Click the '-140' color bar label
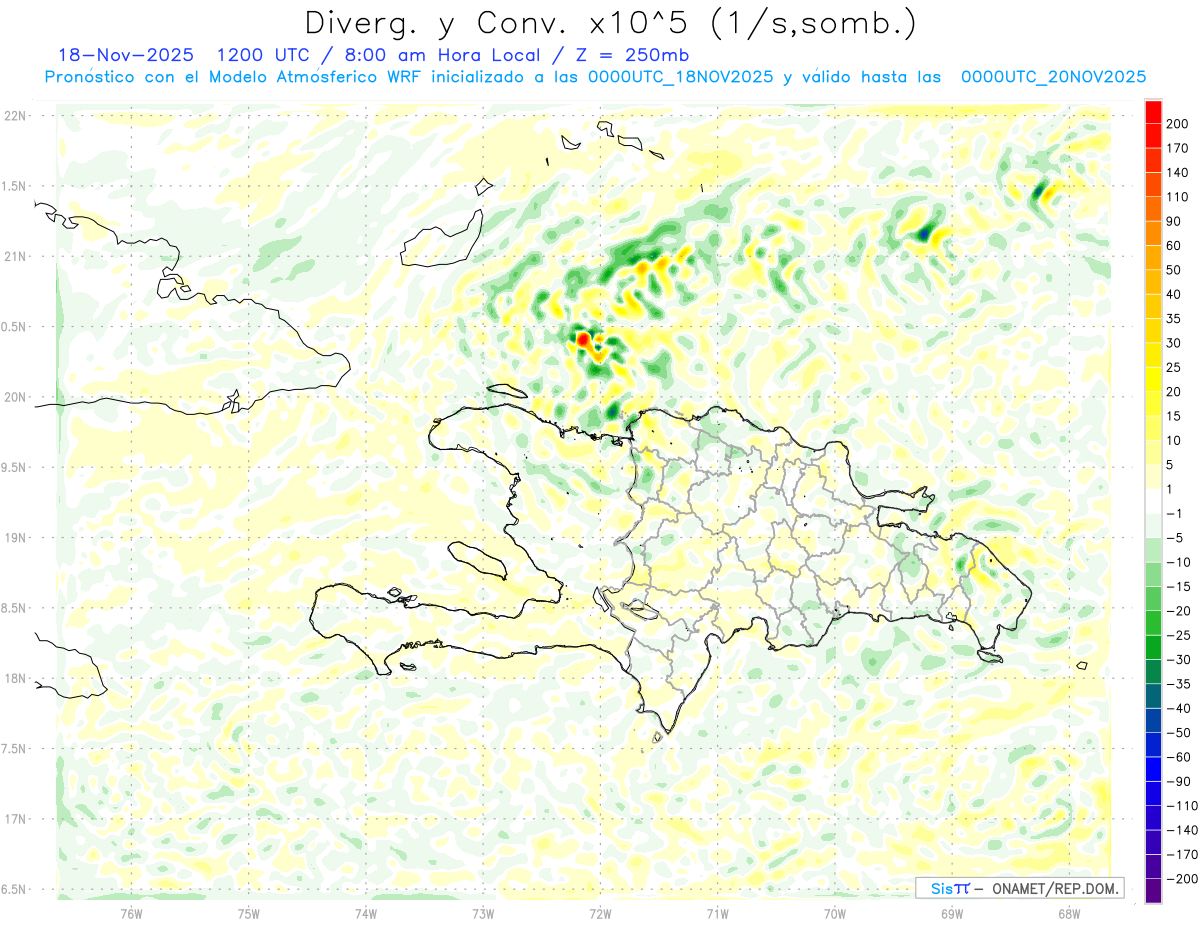The image size is (1200, 927). point(1181,830)
